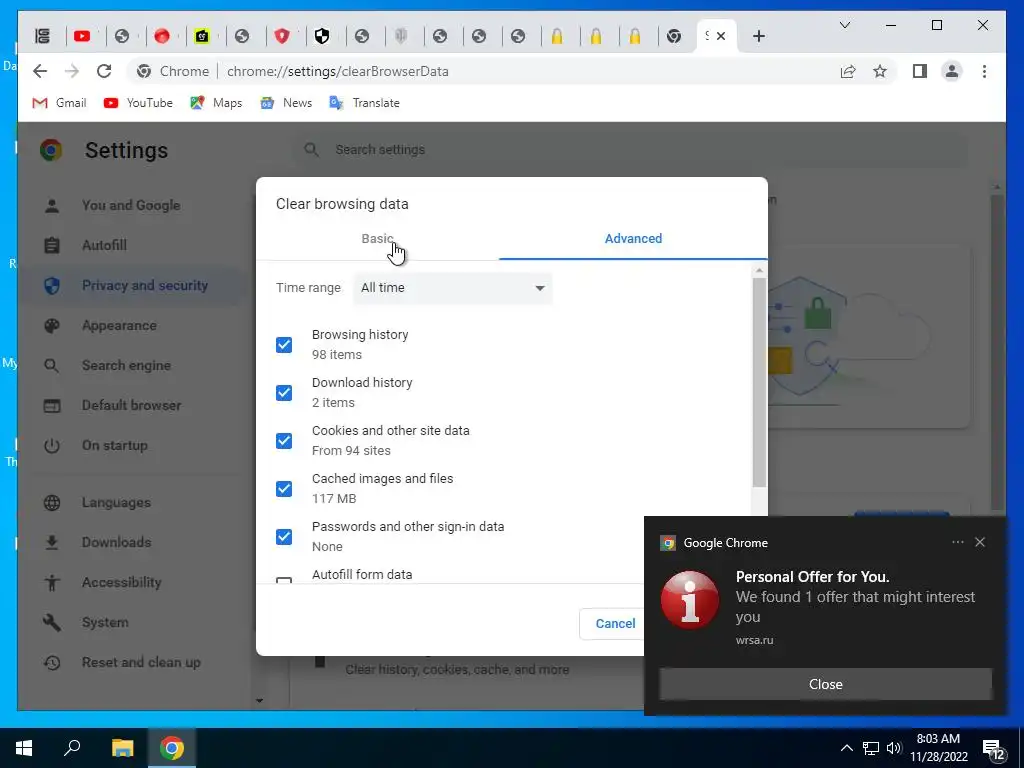Toggle the side panel icon
The width and height of the screenshot is (1024, 768).
(x=920, y=71)
